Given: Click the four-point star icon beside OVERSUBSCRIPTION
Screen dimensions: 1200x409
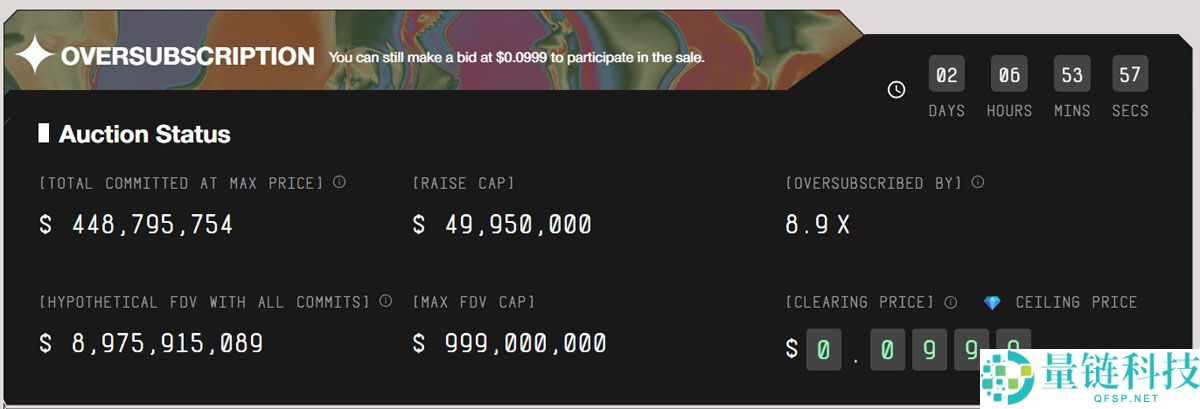Looking at the screenshot, I should [34, 57].
